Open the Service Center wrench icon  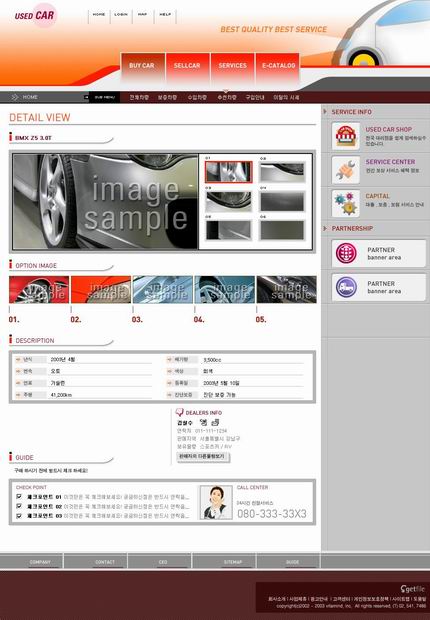tap(346, 170)
